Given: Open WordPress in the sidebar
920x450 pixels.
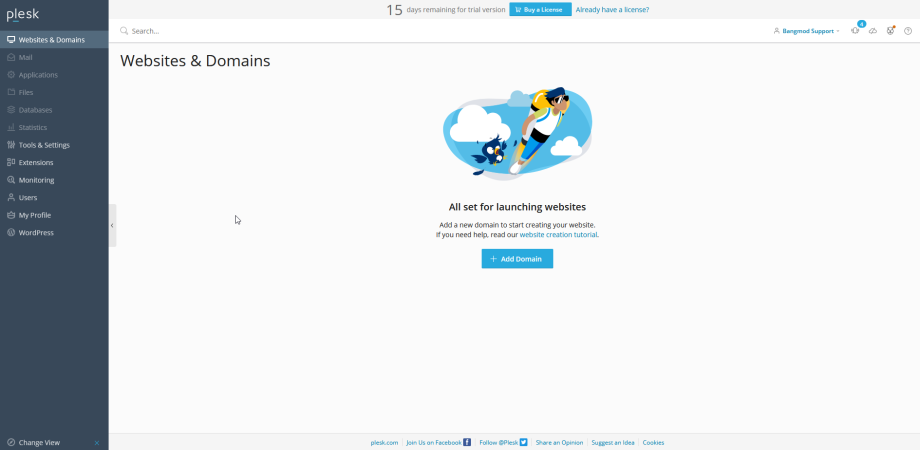Looking at the screenshot, I should (54, 233).
